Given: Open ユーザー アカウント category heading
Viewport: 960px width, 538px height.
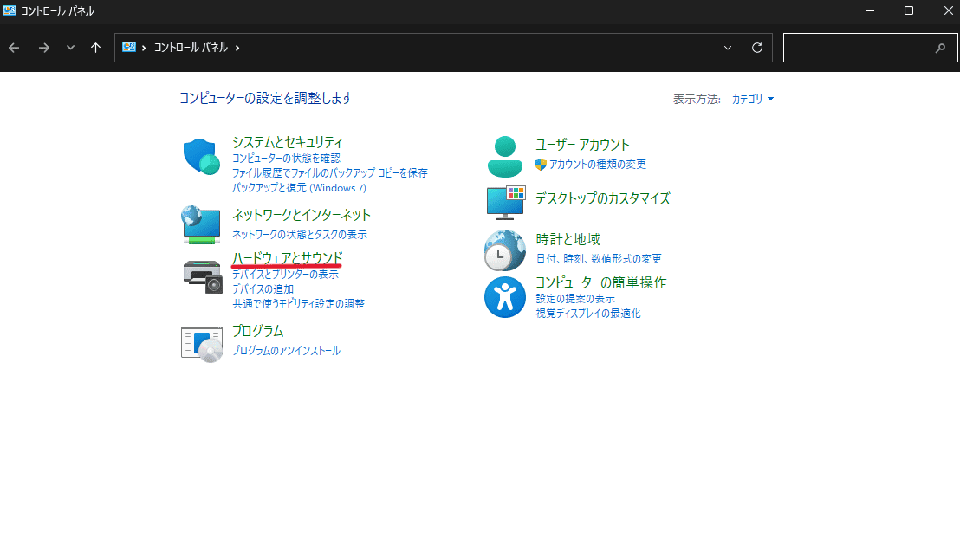Looking at the screenshot, I should click(x=582, y=144).
